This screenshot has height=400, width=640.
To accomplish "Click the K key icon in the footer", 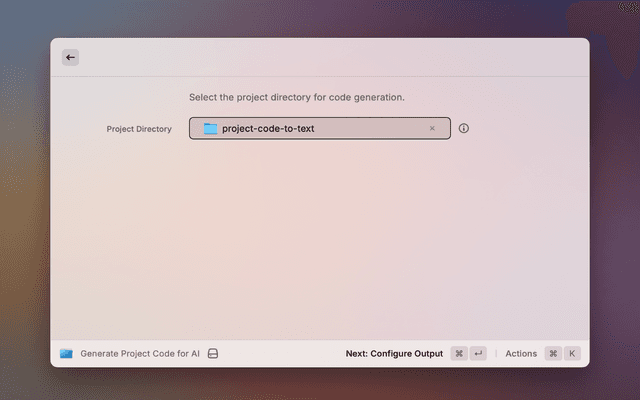I will coord(572,353).
